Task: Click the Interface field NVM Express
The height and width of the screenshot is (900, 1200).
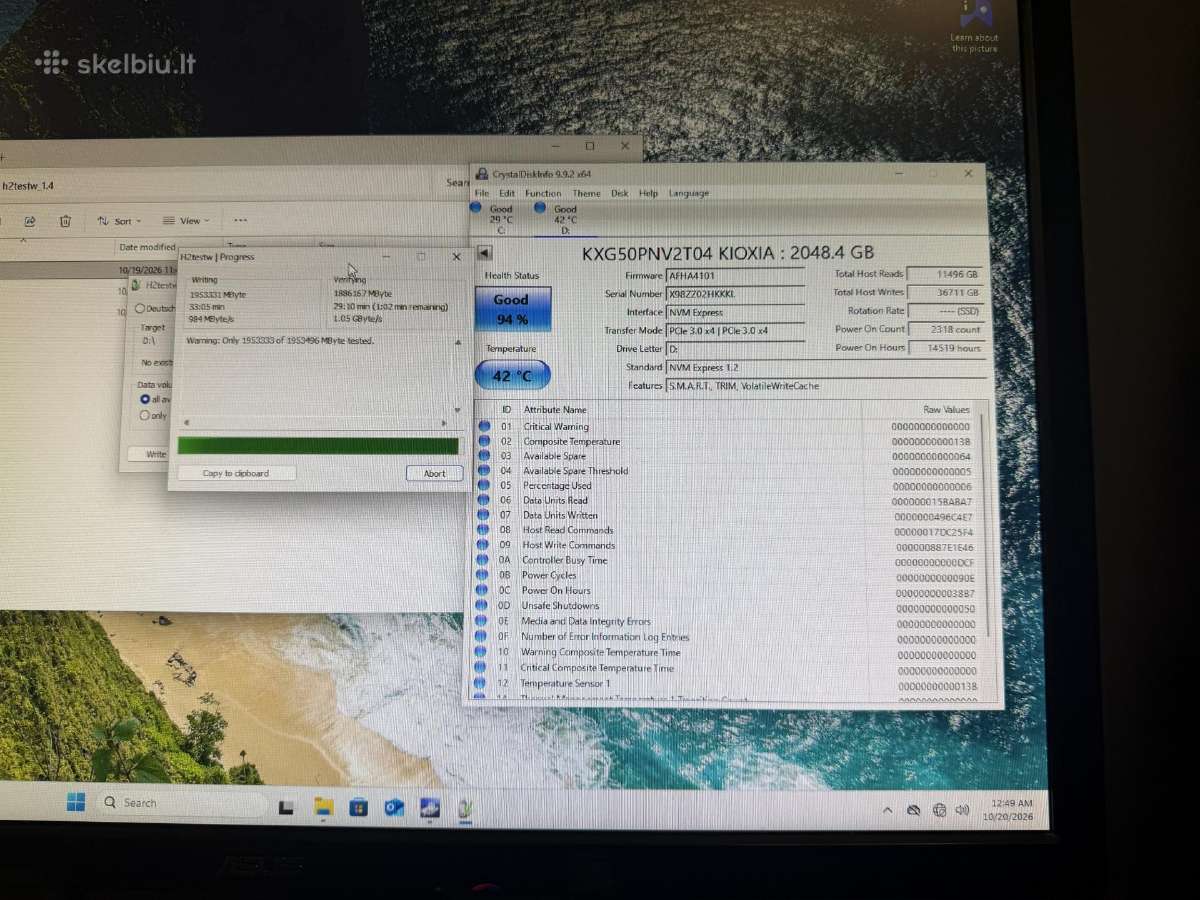Action: (x=735, y=312)
